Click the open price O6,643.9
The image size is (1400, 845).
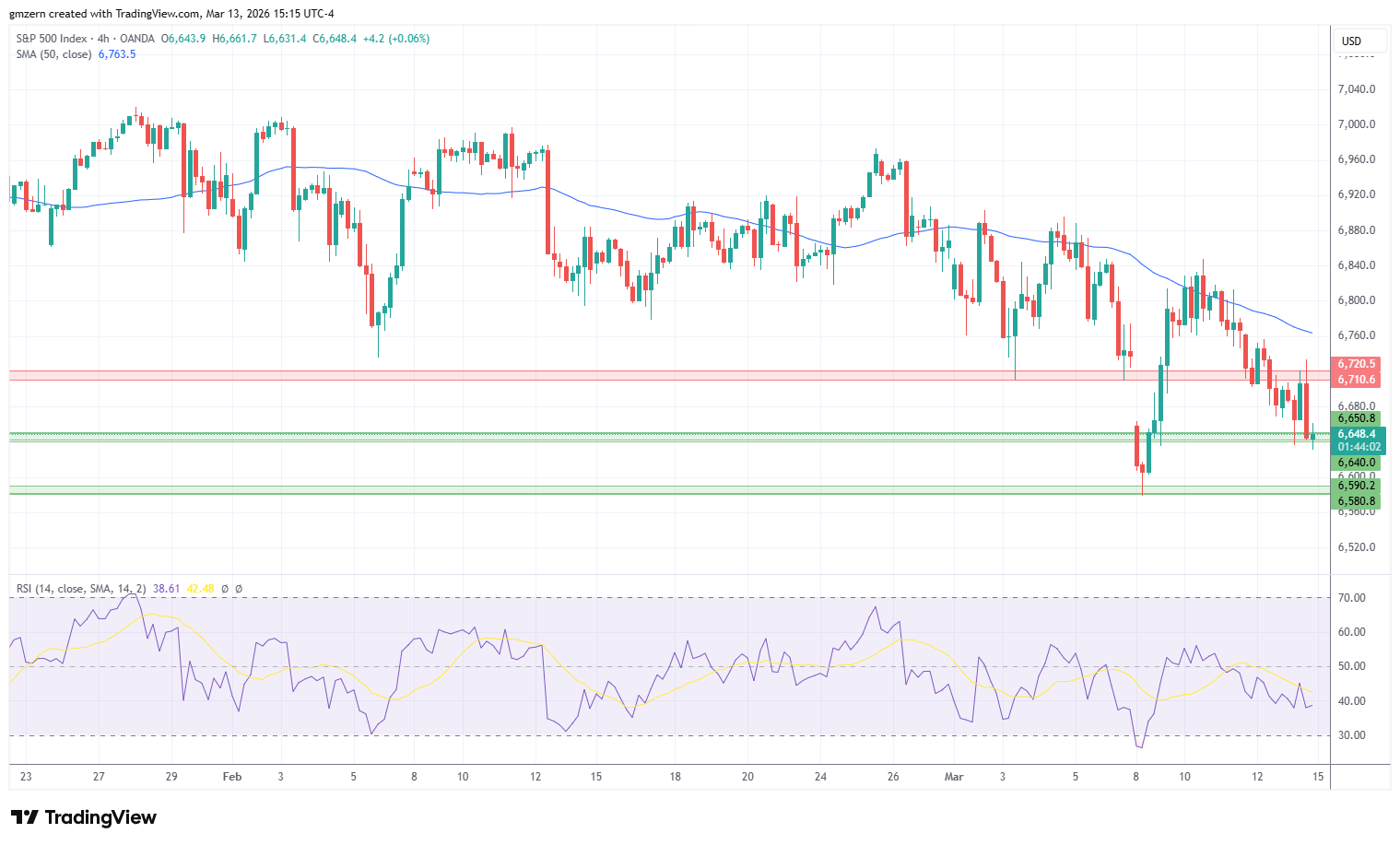(183, 39)
